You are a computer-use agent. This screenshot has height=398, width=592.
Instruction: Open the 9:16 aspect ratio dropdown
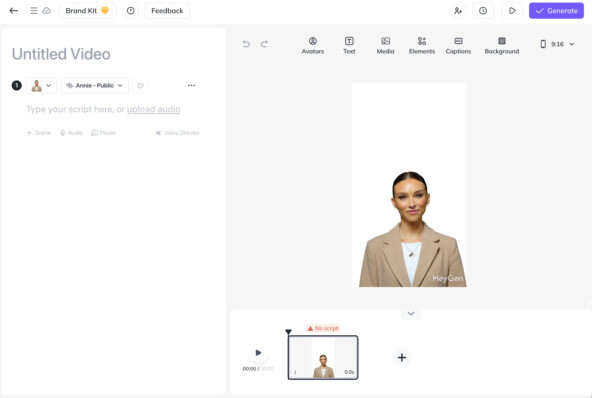tap(558, 44)
